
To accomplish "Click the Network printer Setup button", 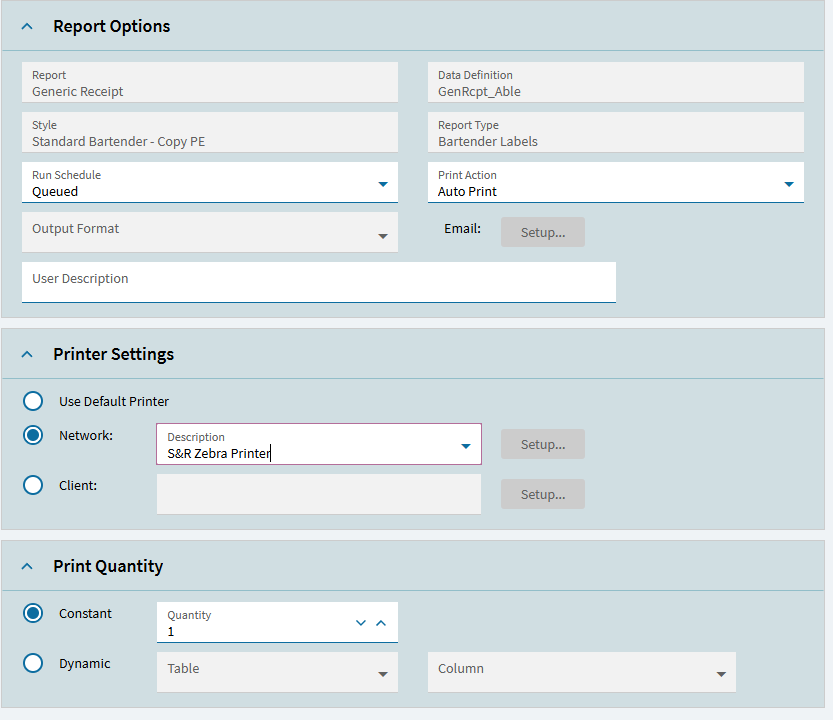I will pos(542,444).
